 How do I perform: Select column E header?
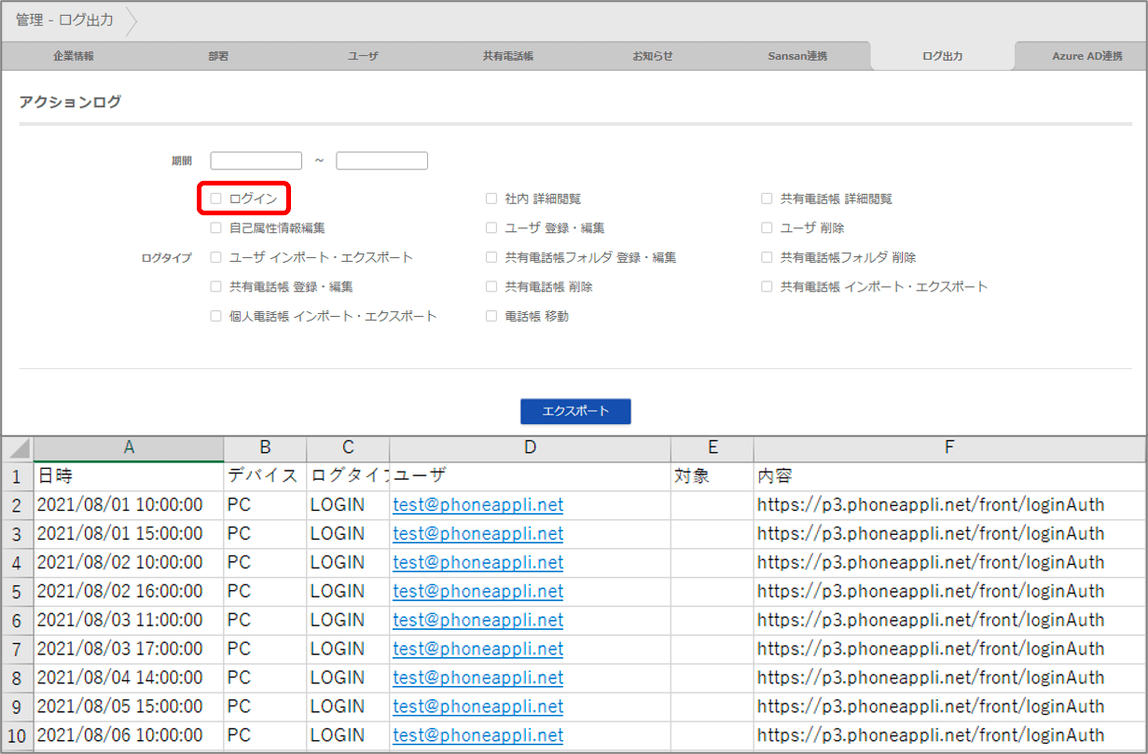tap(712, 448)
